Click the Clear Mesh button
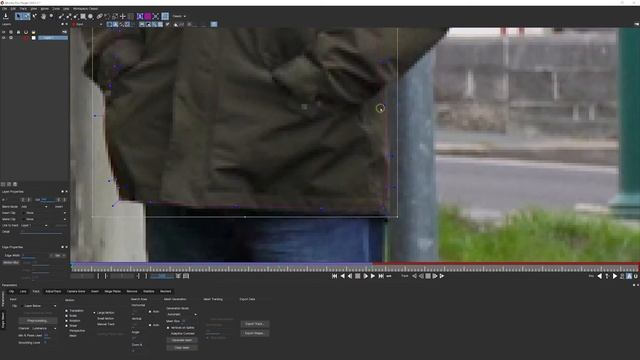 pyautogui.click(x=182, y=348)
